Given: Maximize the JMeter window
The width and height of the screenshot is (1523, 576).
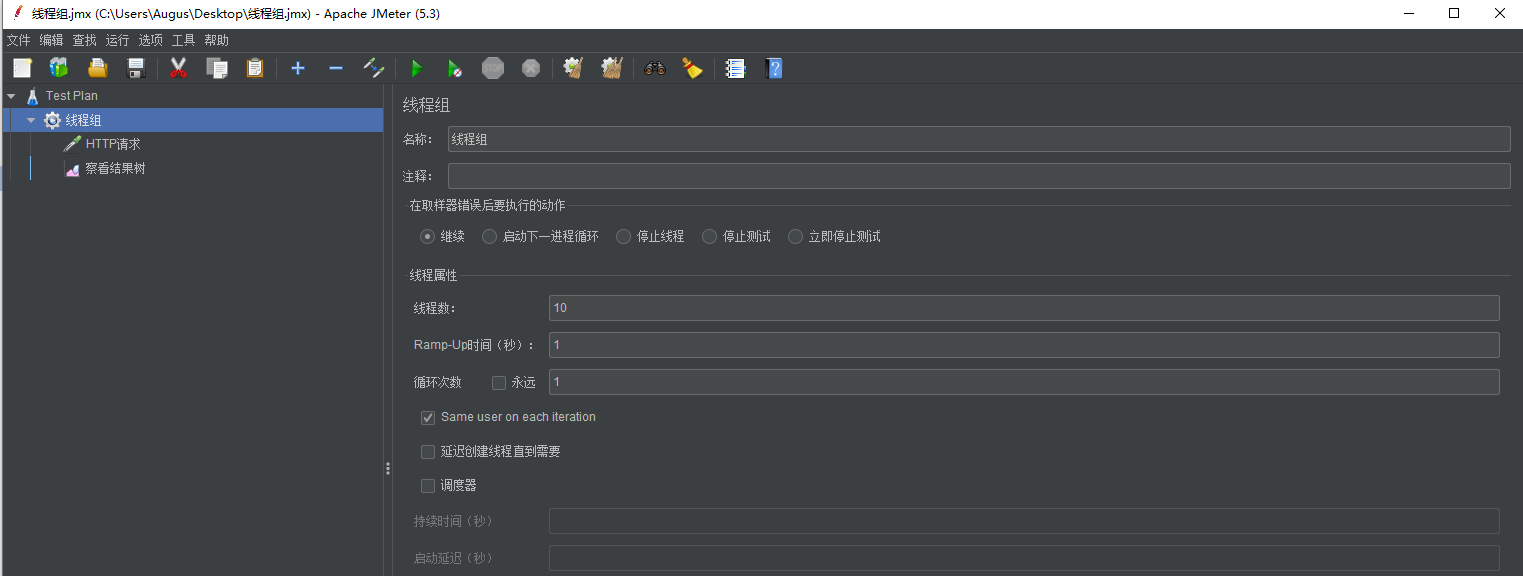Looking at the screenshot, I should [x=1454, y=13].
